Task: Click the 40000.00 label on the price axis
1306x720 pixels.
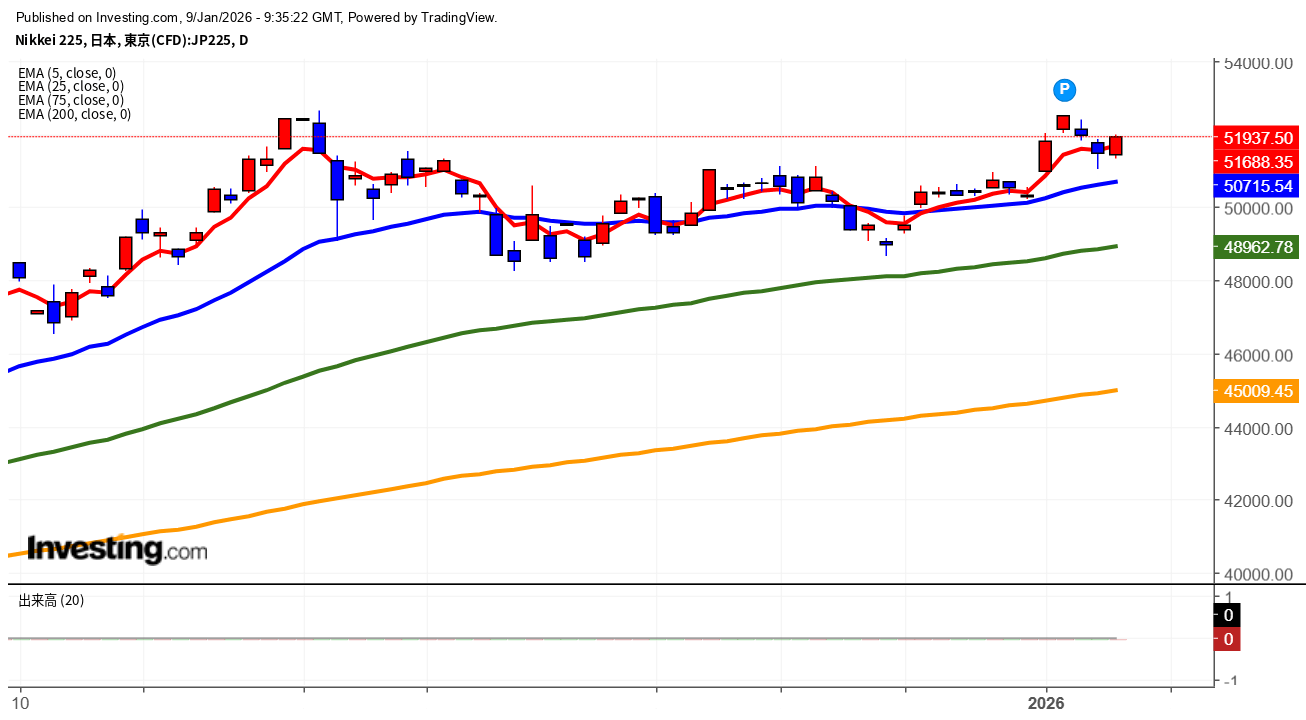Action: [x=1259, y=574]
